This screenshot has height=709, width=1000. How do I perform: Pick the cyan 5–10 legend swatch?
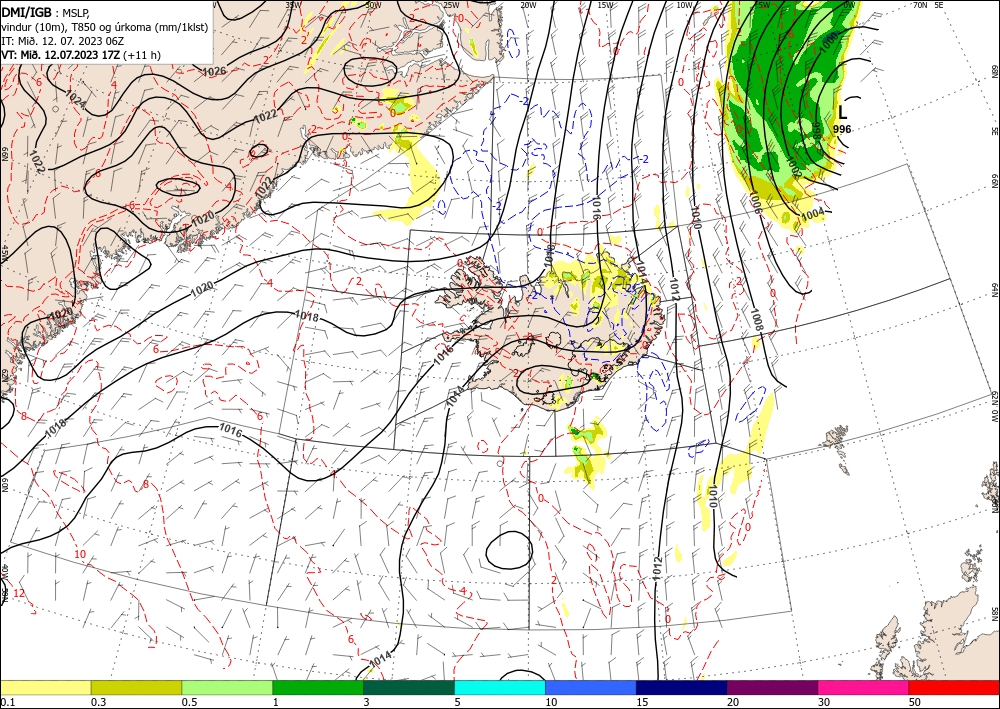500,687
